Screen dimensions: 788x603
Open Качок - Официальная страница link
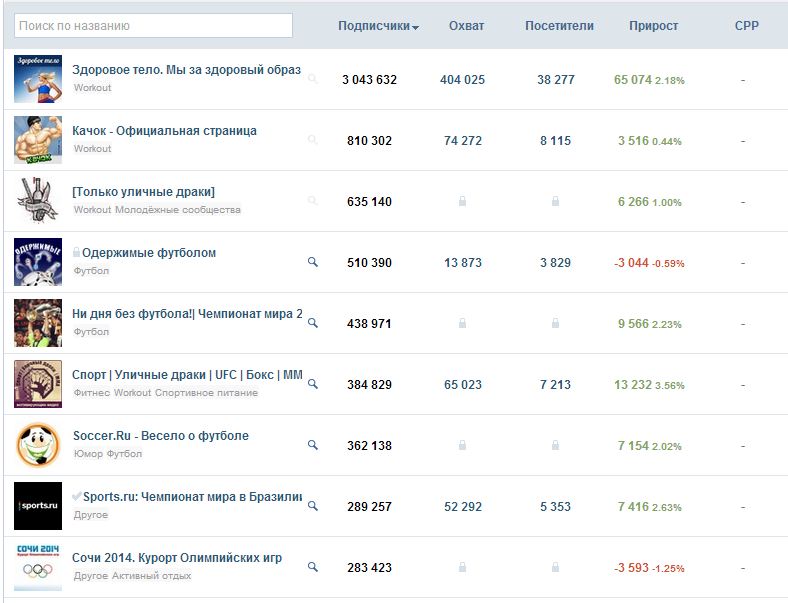pos(164,131)
